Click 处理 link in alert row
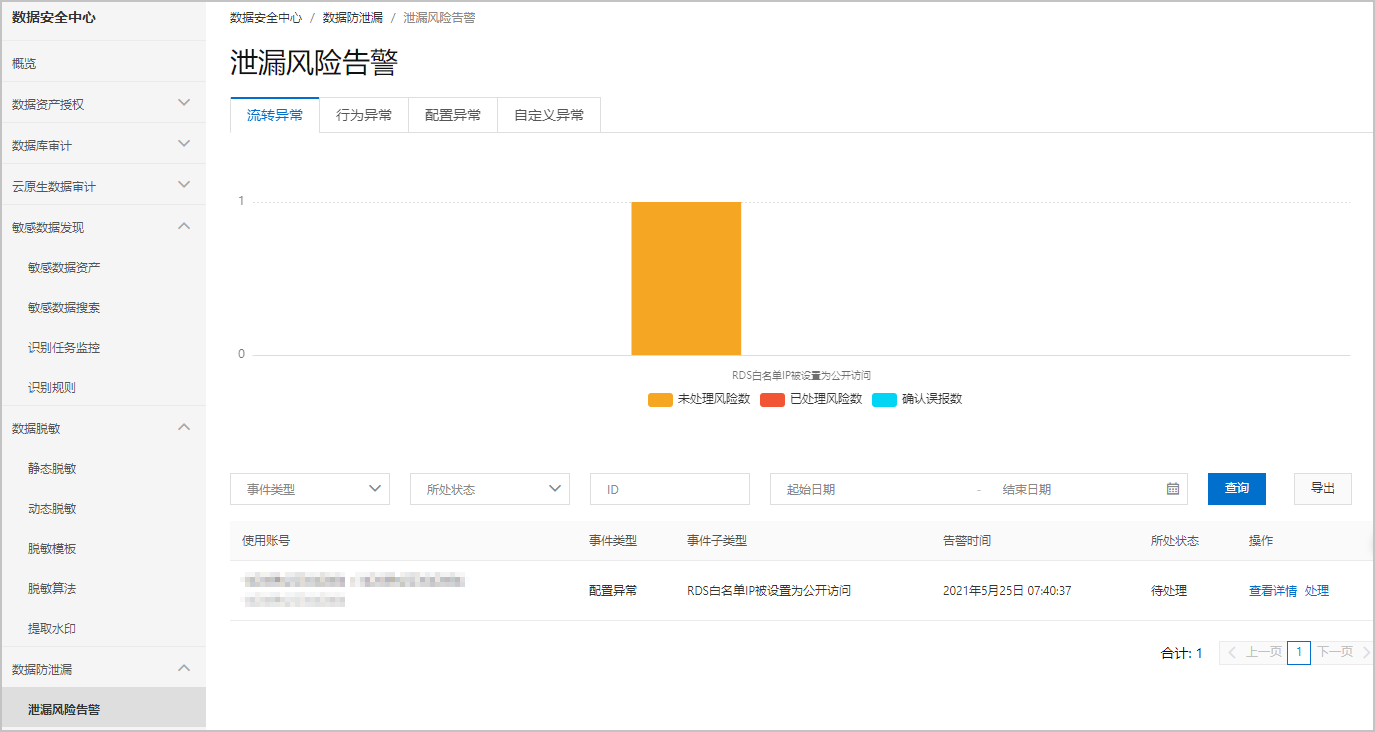 pyautogui.click(x=1317, y=590)
